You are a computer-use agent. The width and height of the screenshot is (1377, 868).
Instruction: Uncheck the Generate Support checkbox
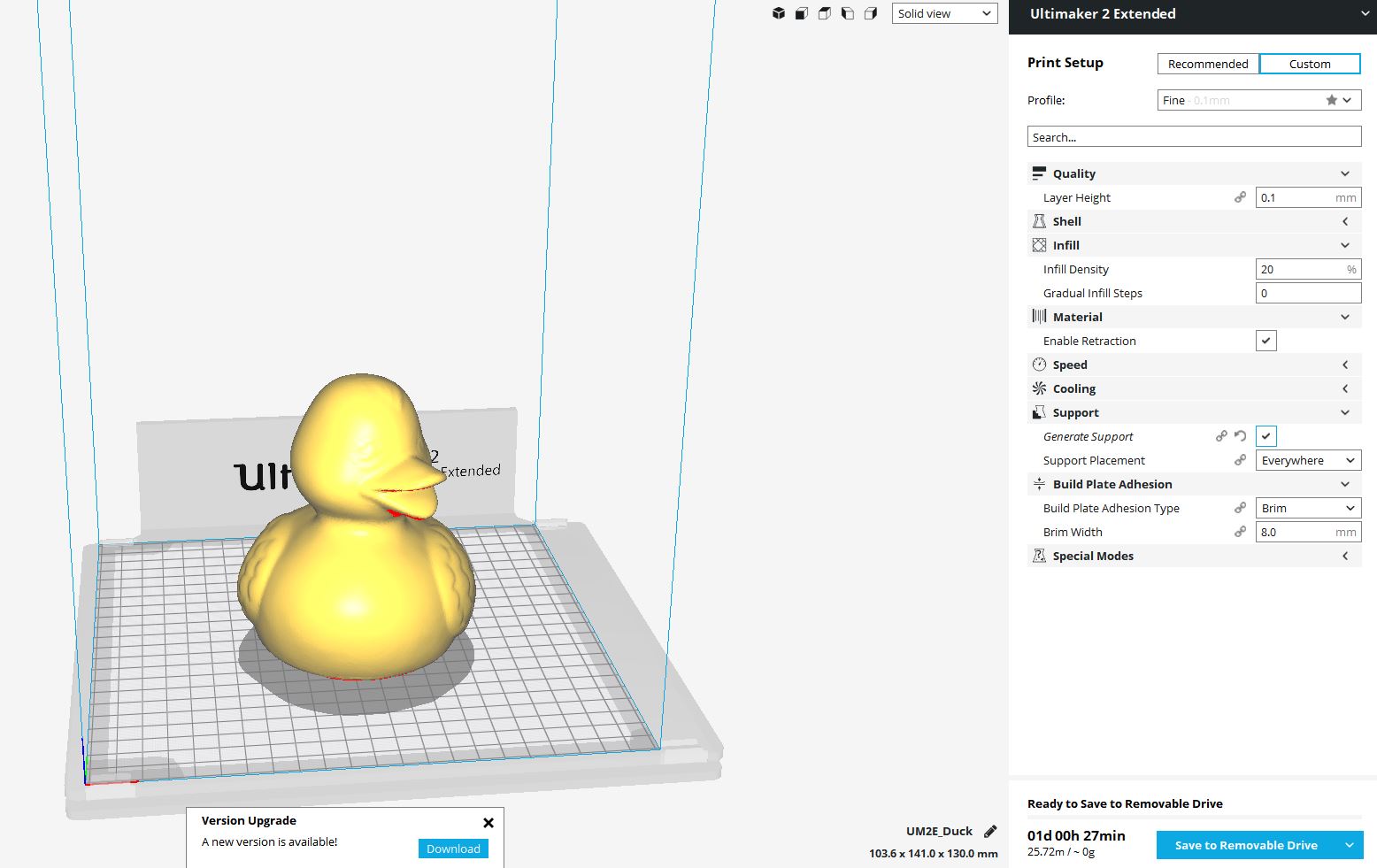(x=1266, y=436)
